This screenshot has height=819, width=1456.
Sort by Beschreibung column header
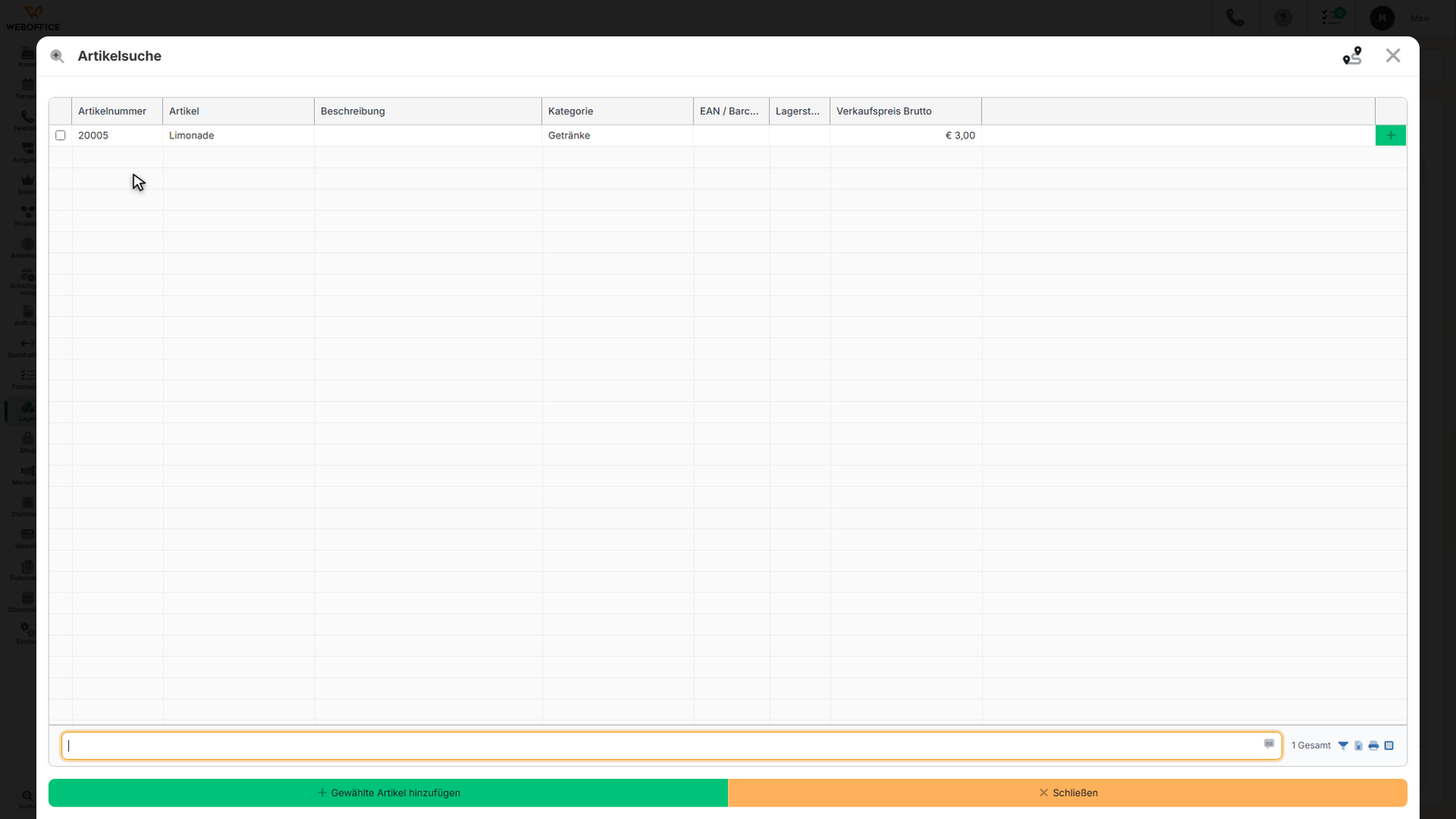(x=428, y=111)
